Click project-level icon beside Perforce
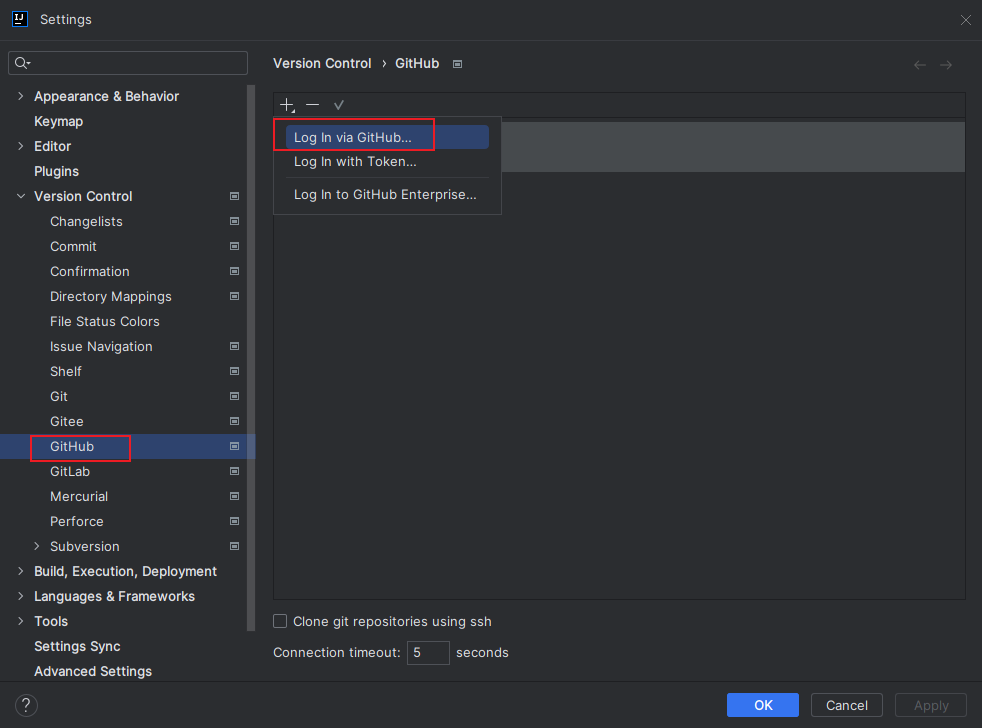Image resolution: width=982 pixels, height=728 pixels. 234,521
